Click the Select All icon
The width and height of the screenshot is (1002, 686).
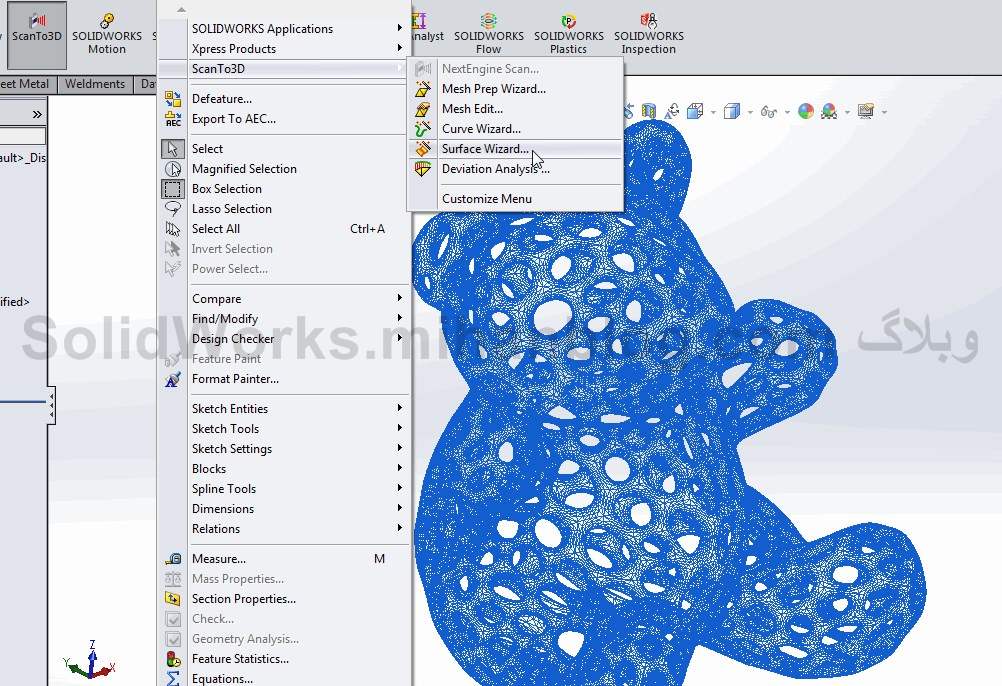tap(173, 229)
